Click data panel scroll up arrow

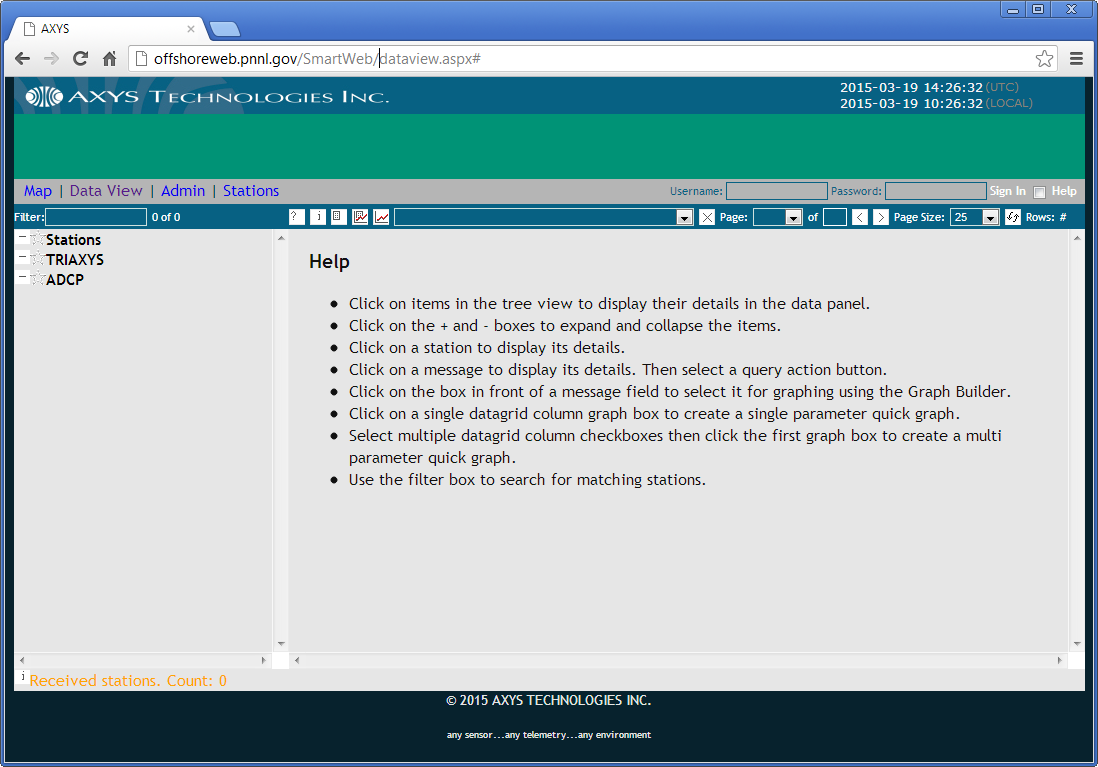(1077, 238)
